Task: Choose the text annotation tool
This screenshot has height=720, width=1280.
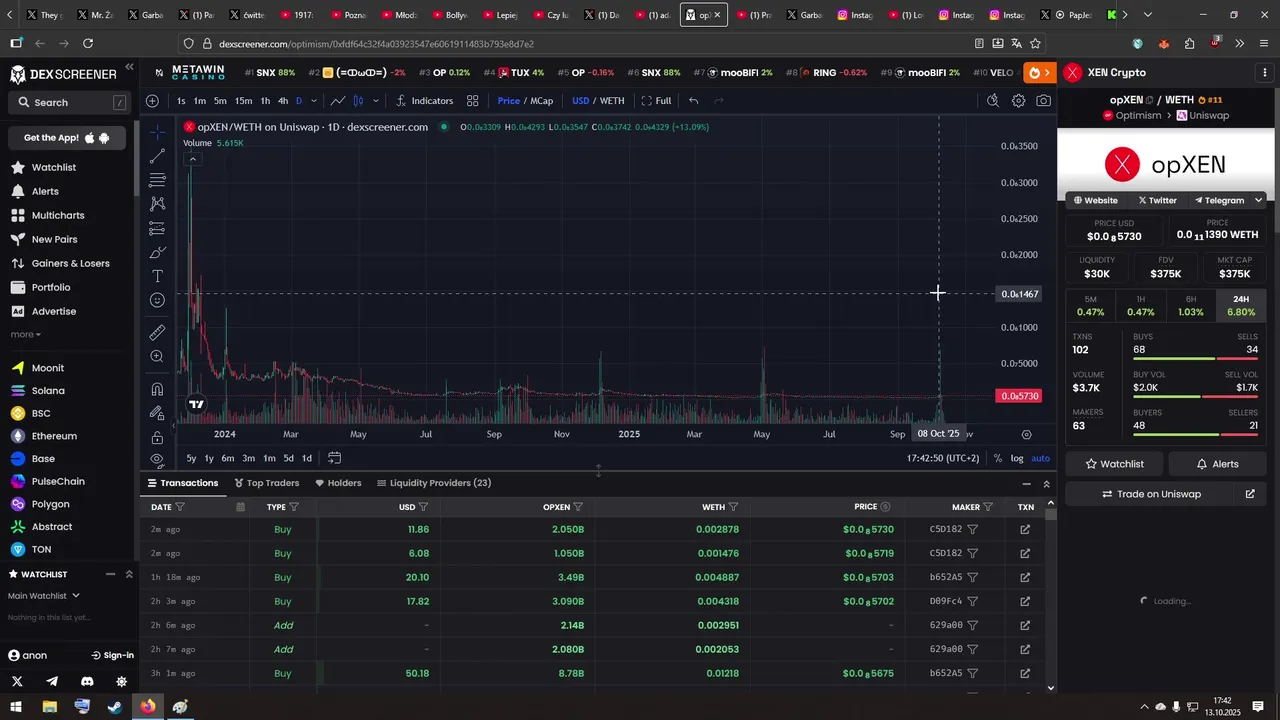Action: (157, 276)
